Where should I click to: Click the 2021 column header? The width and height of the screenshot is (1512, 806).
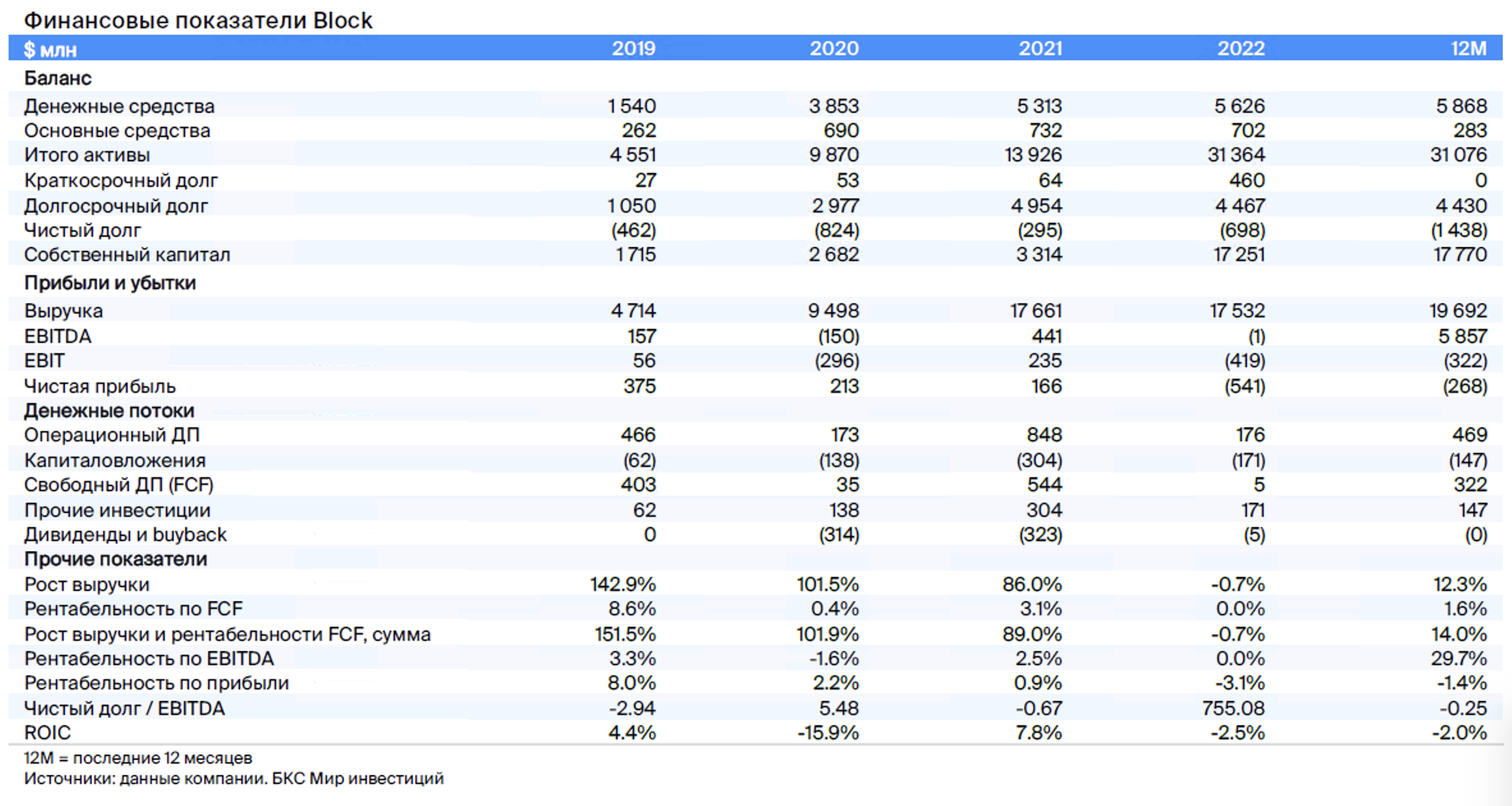[1040, 49]
